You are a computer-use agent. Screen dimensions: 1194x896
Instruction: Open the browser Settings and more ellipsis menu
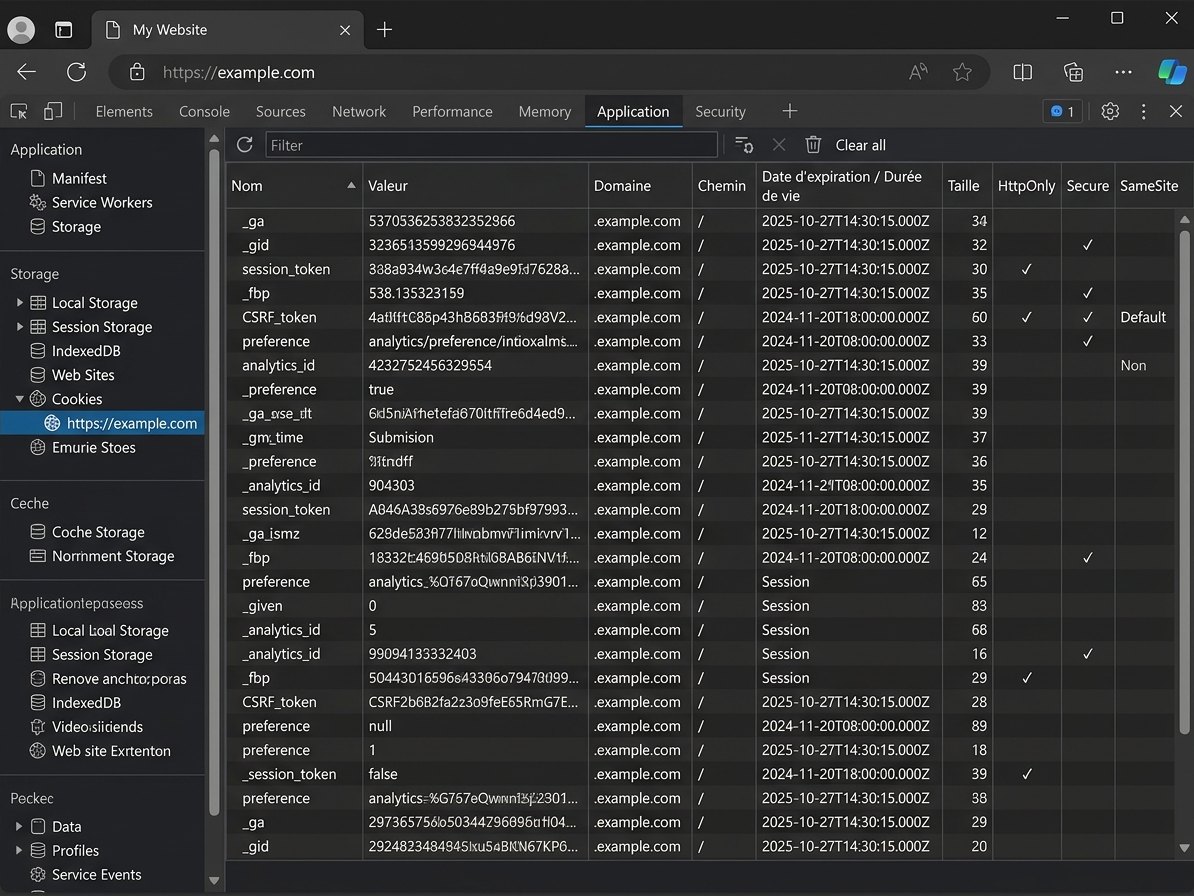1123,72
